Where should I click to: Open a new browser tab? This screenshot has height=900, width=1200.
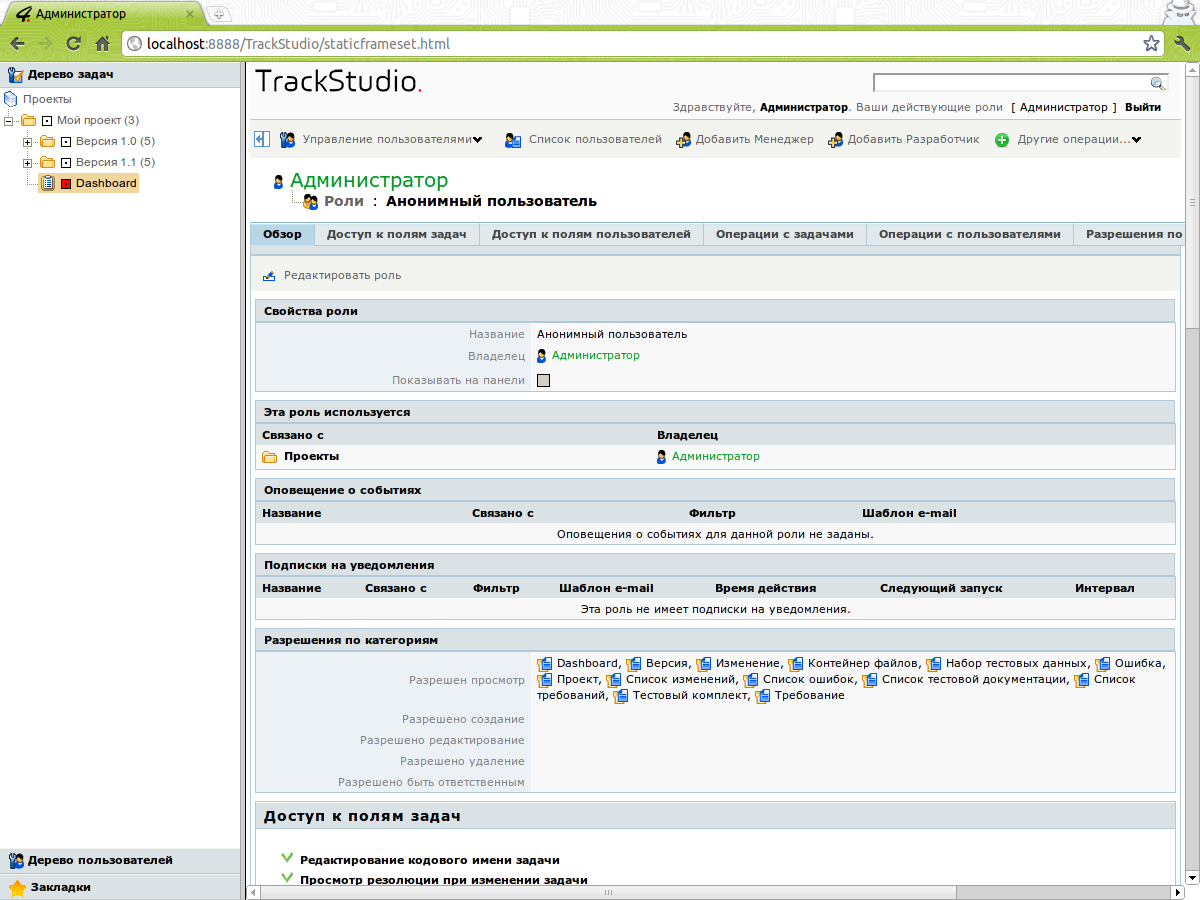click(x=219, y=14)
